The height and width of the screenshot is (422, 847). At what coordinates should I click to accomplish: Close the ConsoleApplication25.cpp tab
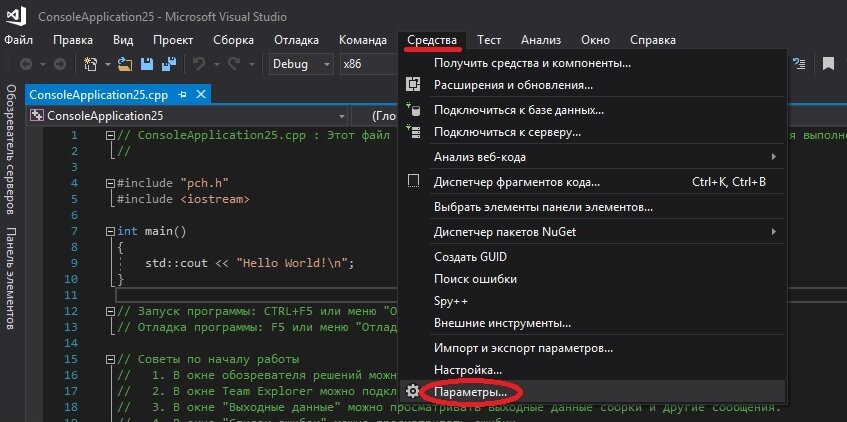coord(201,95)
